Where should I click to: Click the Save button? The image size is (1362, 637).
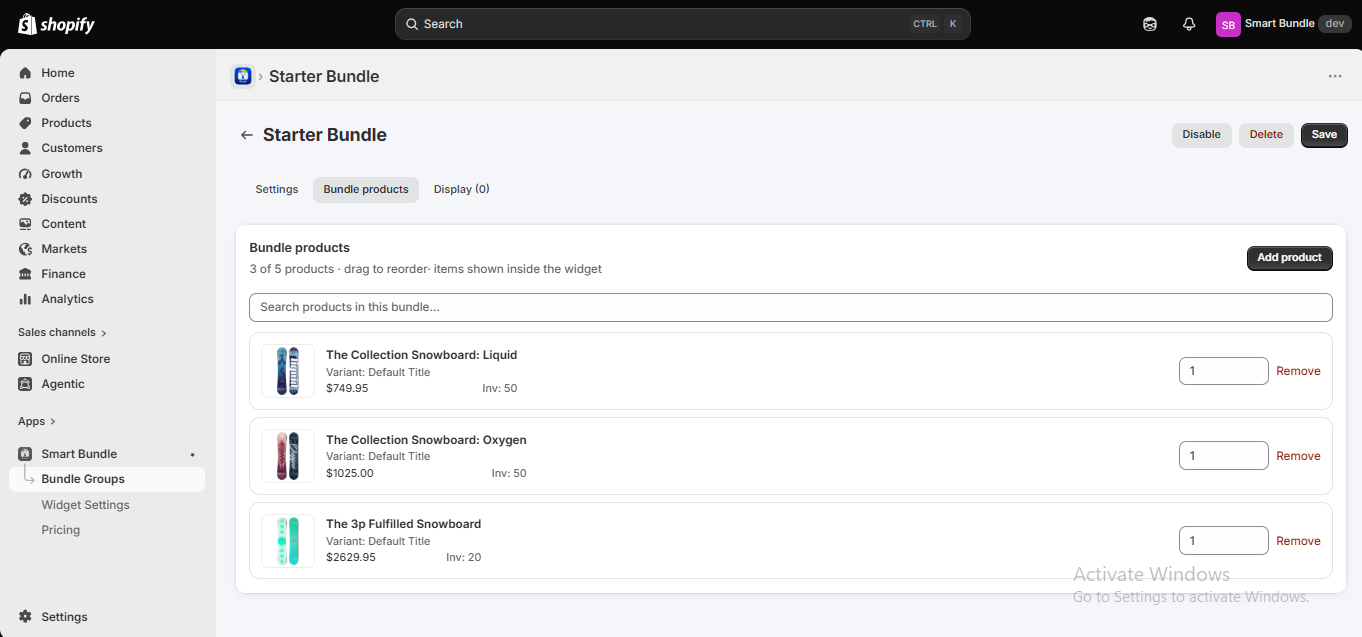coord(1324,135)
